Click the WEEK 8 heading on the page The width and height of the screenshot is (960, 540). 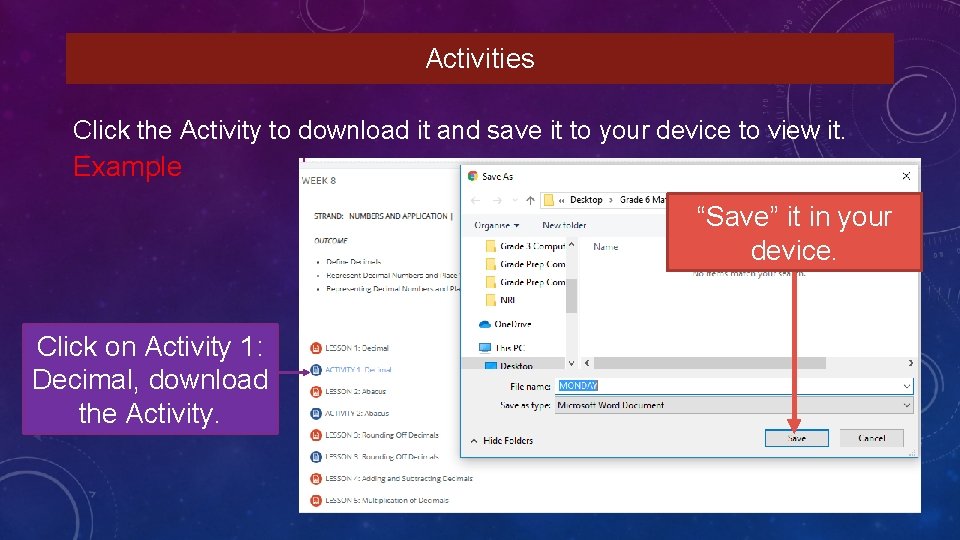pos(318,181)
